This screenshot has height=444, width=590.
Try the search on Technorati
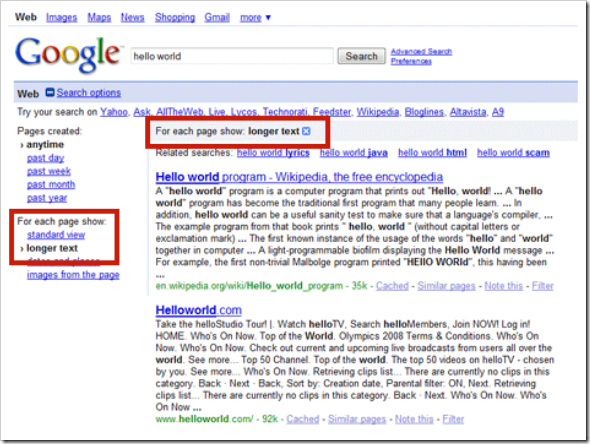[x=285, y=112]
